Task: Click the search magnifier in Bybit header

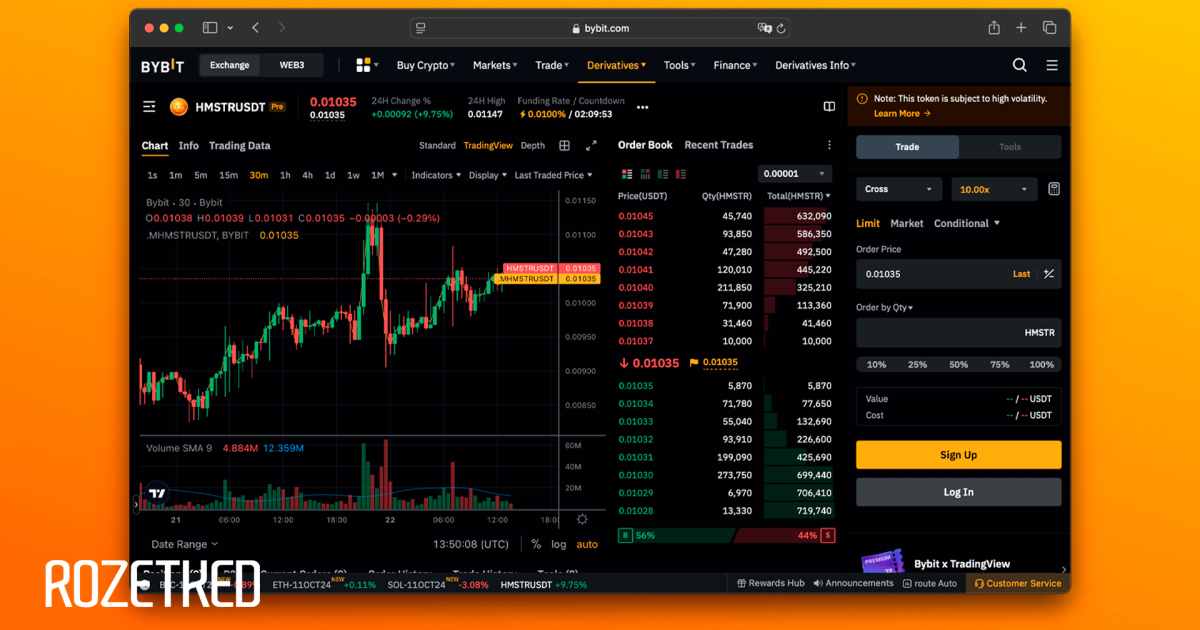Action: pyautogui.click(x=1019, y=65)
